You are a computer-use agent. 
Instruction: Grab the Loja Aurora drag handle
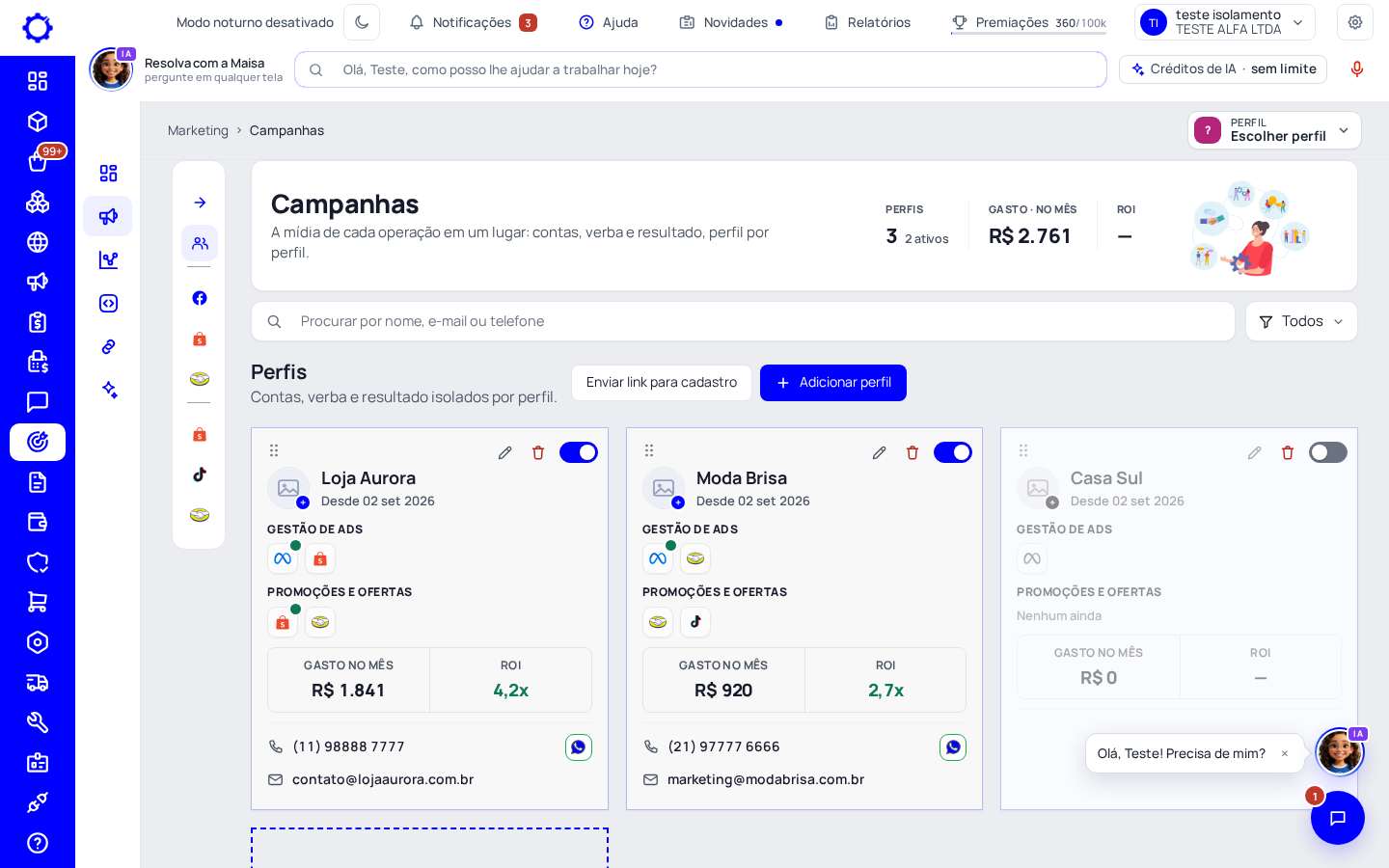coord(274,450)
